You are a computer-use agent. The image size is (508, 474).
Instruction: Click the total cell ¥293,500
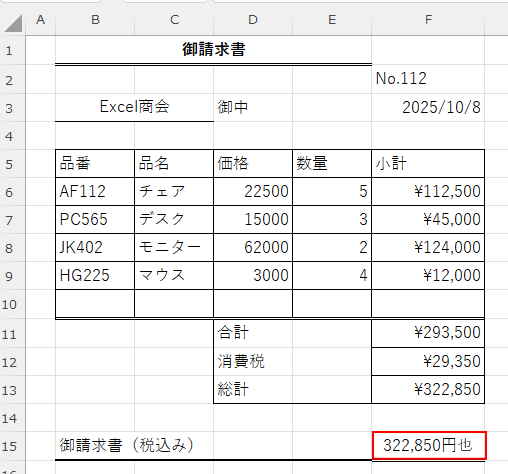click(x=428, y=333)
